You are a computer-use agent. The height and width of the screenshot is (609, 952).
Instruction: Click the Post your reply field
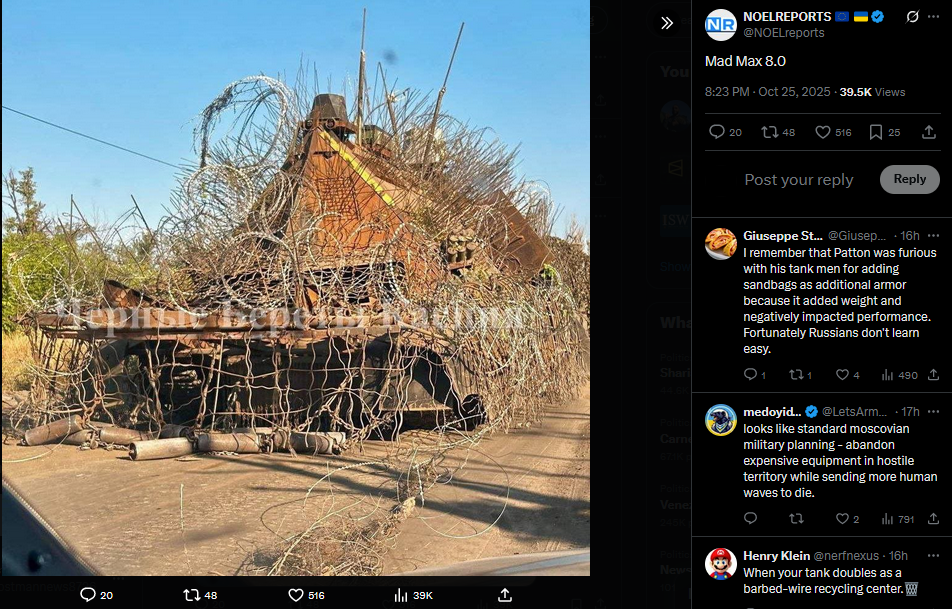798,180
